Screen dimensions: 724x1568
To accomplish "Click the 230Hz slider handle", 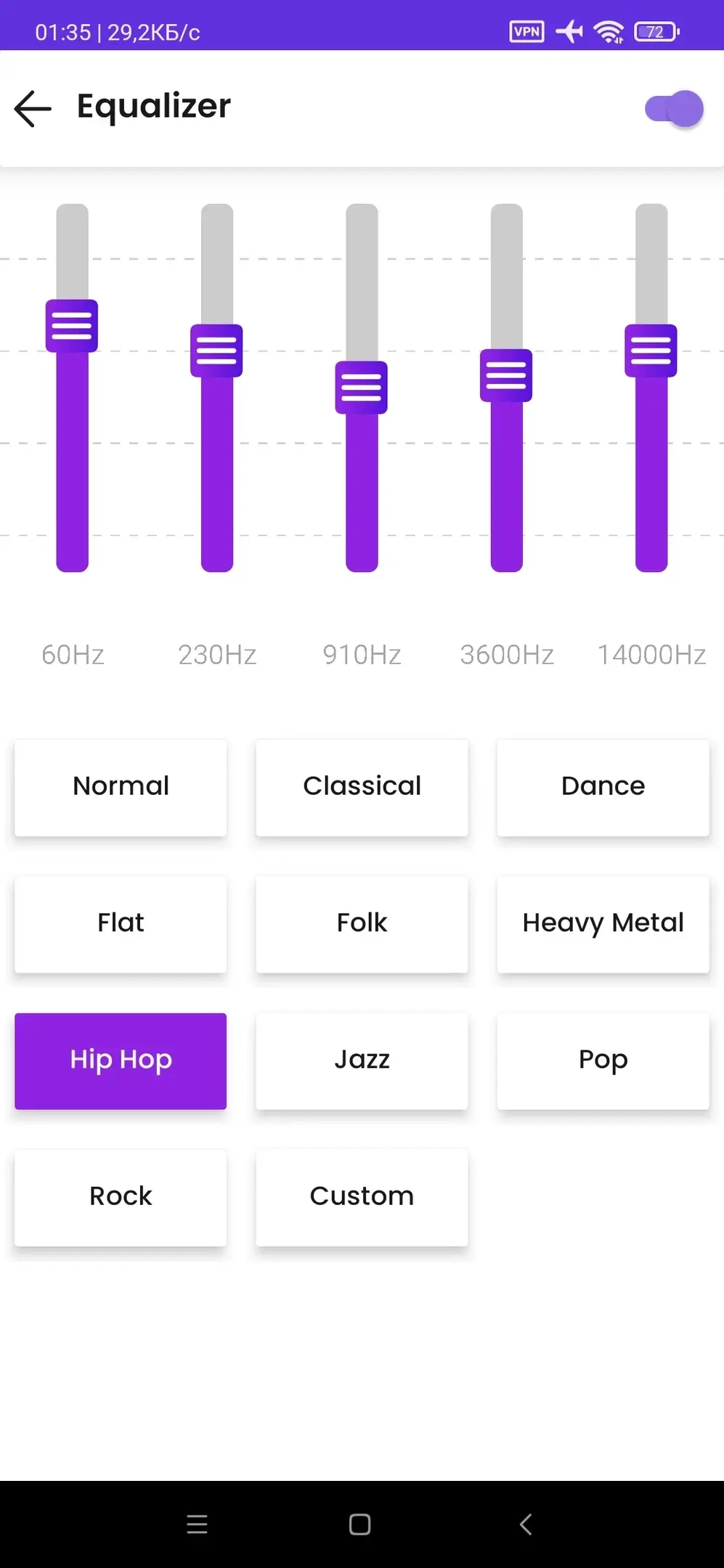I will 216,351.
